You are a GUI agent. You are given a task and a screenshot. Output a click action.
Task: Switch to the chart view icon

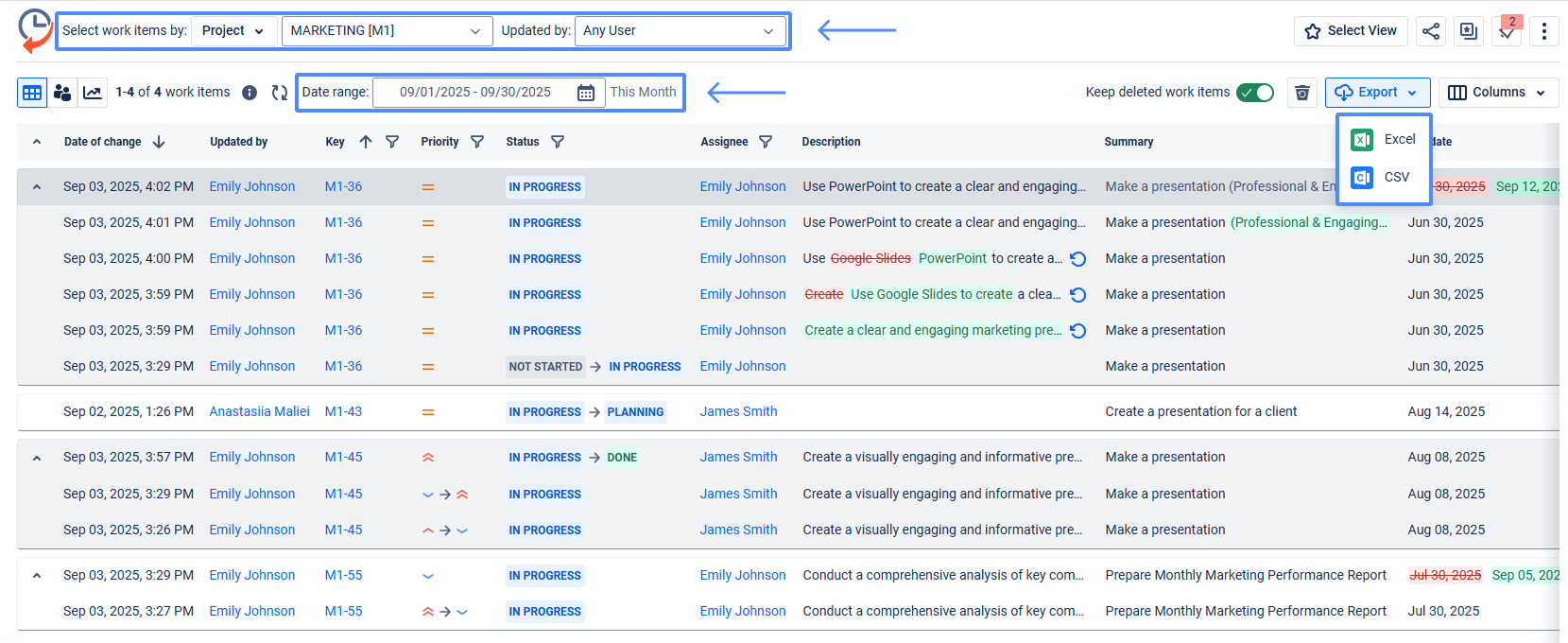(x=93, y=93)
